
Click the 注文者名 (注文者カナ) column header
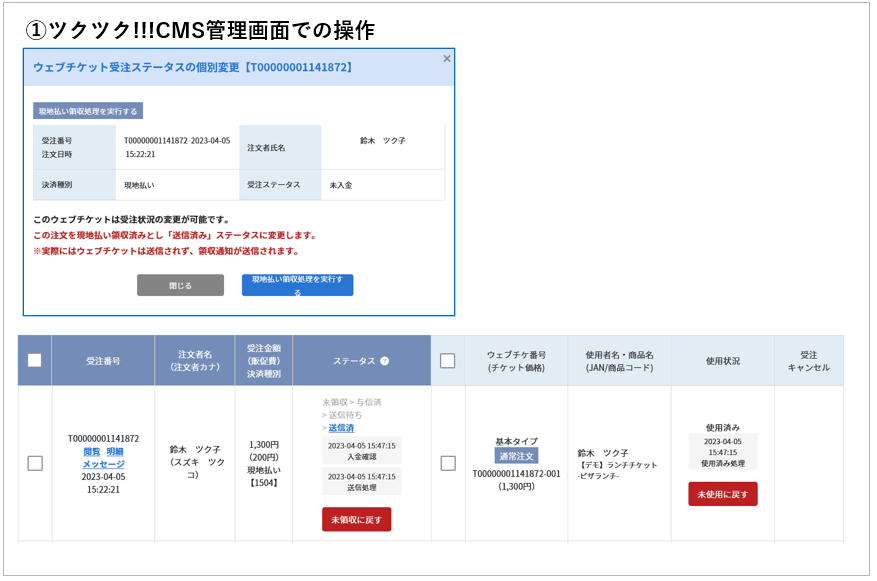coord(195,361)
